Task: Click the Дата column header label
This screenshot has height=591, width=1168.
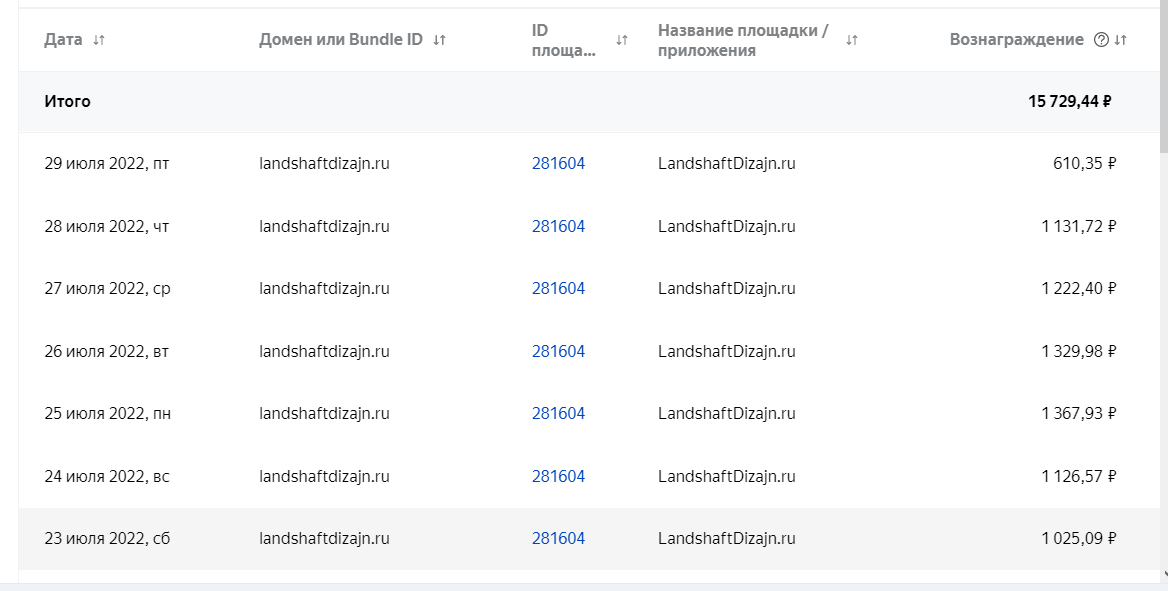Action: coord(64,40)
